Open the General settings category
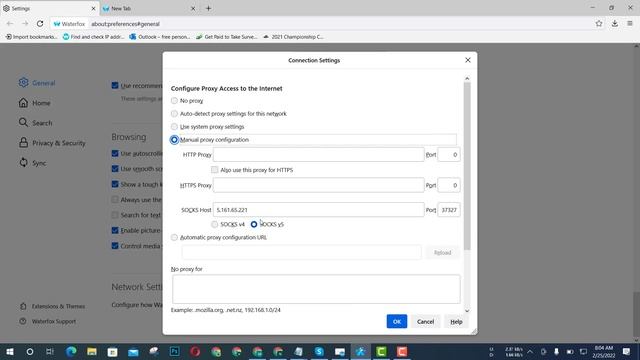 [37, 83]
